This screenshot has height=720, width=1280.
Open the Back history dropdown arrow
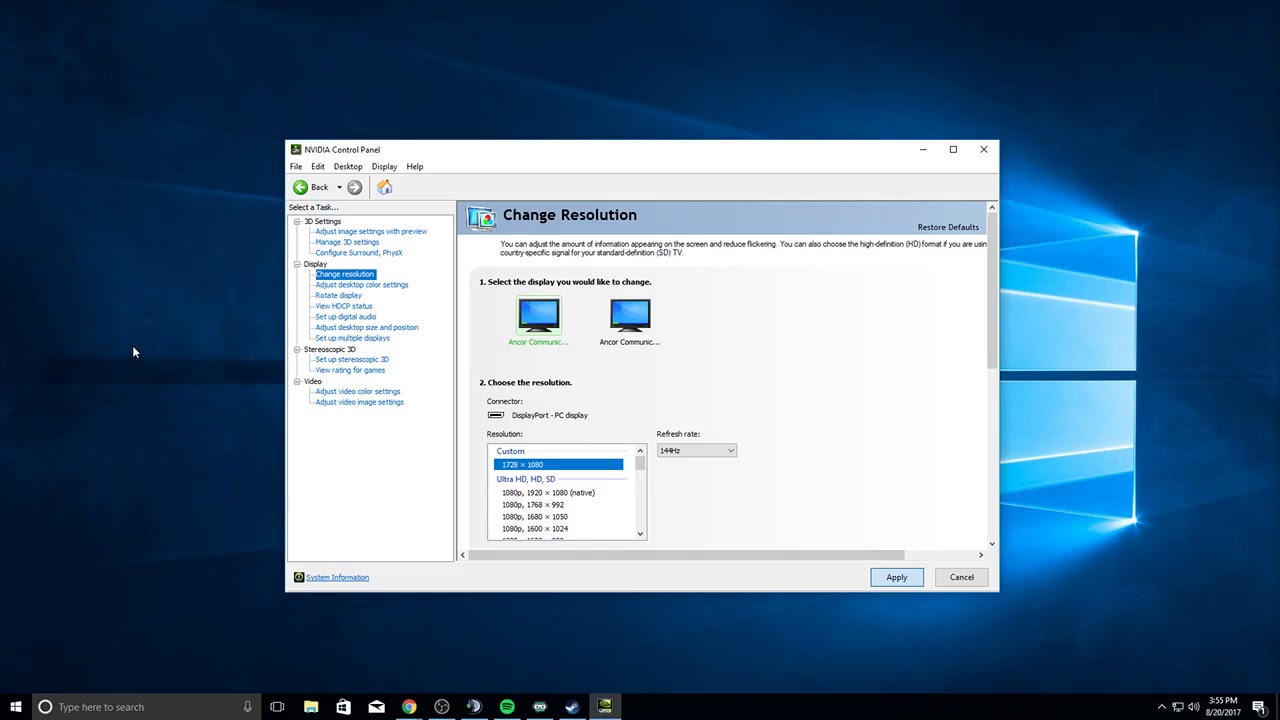(x=339, y=187)
